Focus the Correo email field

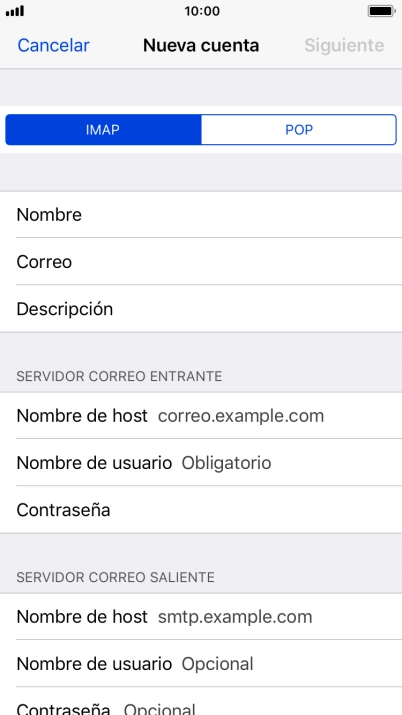coord(201,262)
